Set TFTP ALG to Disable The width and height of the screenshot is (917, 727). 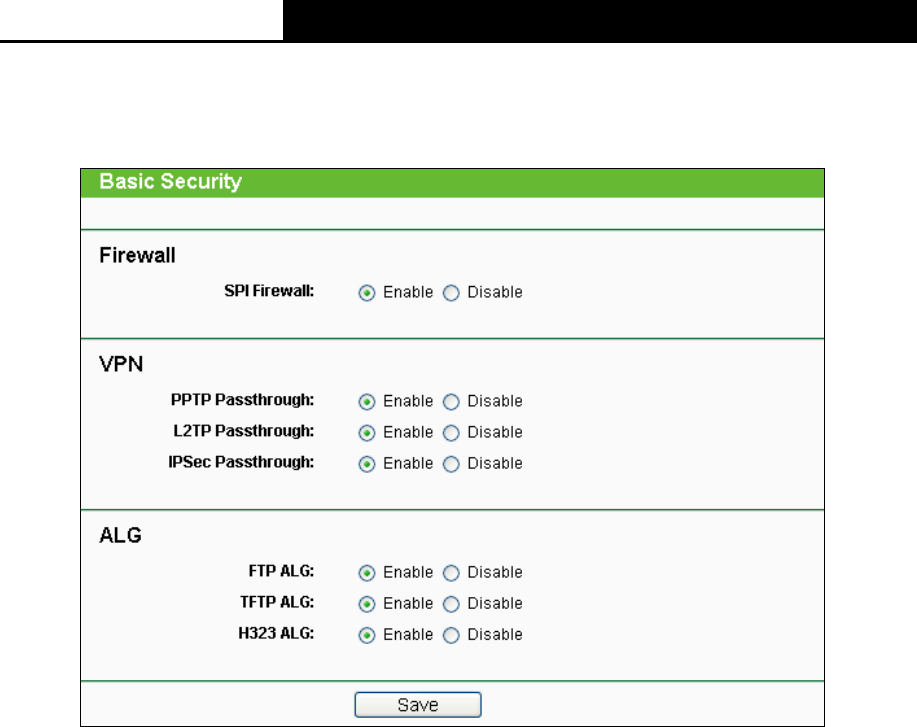click(451, 604)
